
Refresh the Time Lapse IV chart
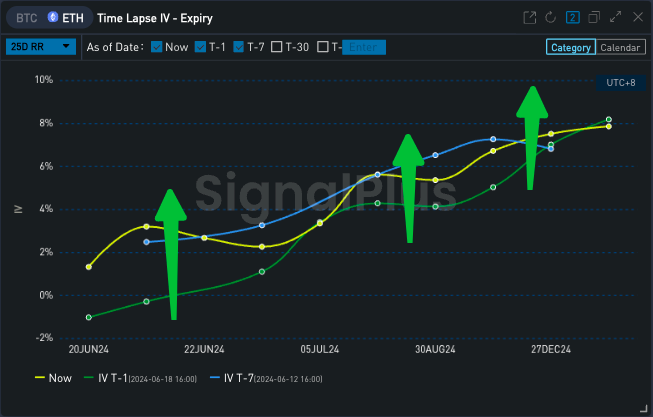(x=551, y=18)
